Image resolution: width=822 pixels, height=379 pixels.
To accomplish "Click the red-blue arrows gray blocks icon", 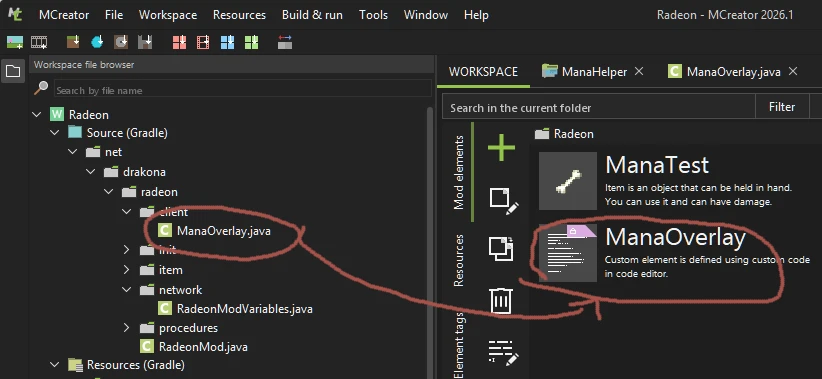I will pos(285,42).
